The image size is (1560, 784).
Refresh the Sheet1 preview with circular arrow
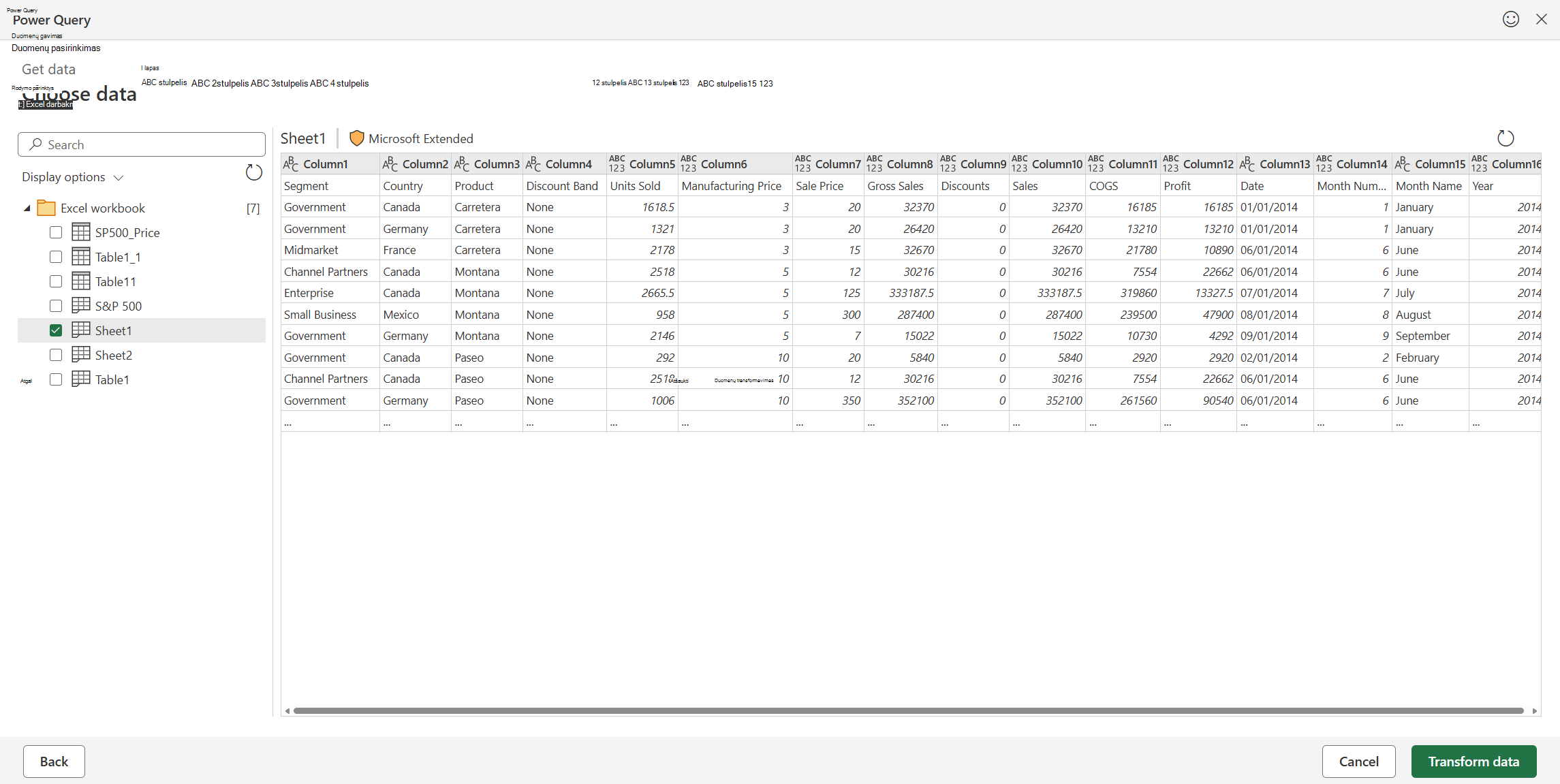[x=1505, y=138]
